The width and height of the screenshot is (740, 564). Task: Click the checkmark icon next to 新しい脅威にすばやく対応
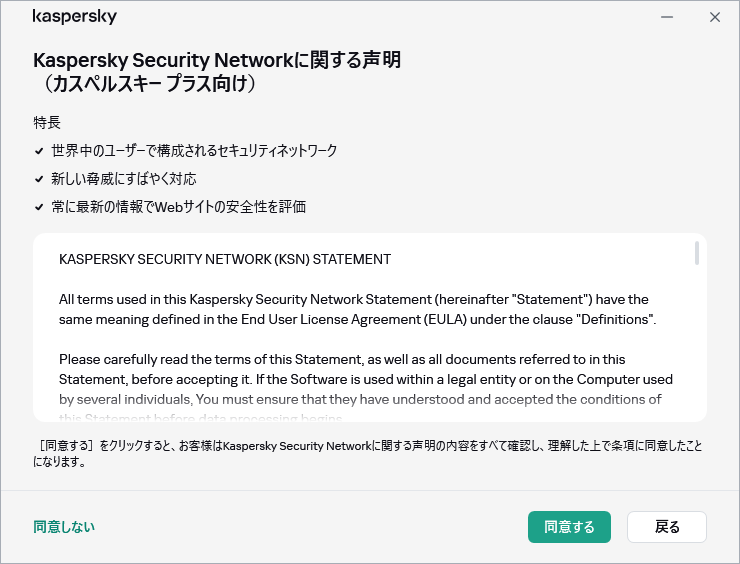click(39, 179)
